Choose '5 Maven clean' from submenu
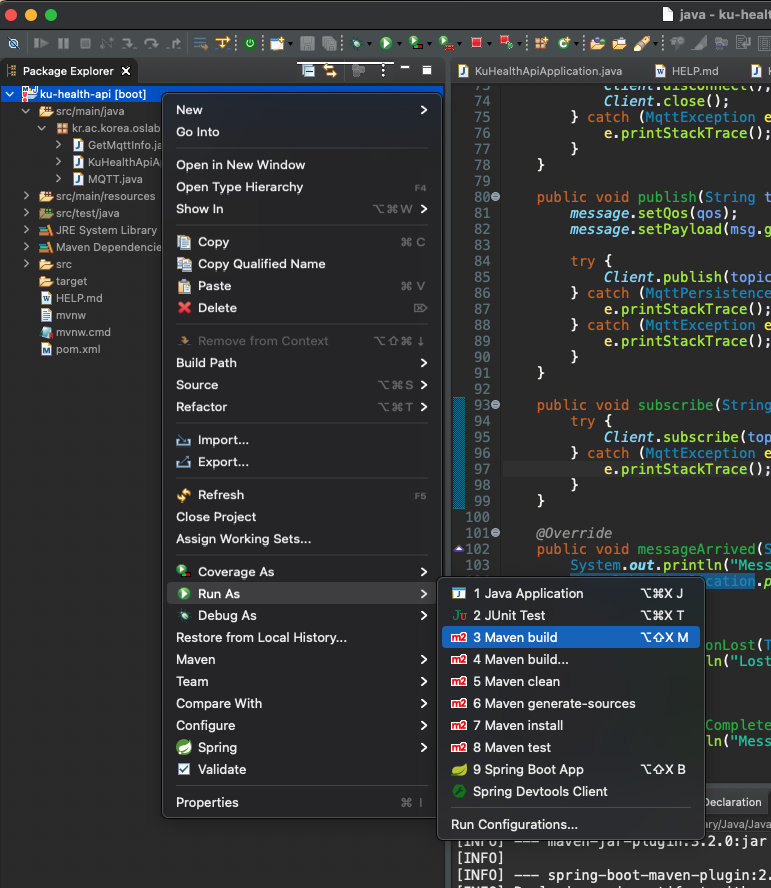This screenshot has width=771, height=888. pyautogui.click(x=570, y=681)
